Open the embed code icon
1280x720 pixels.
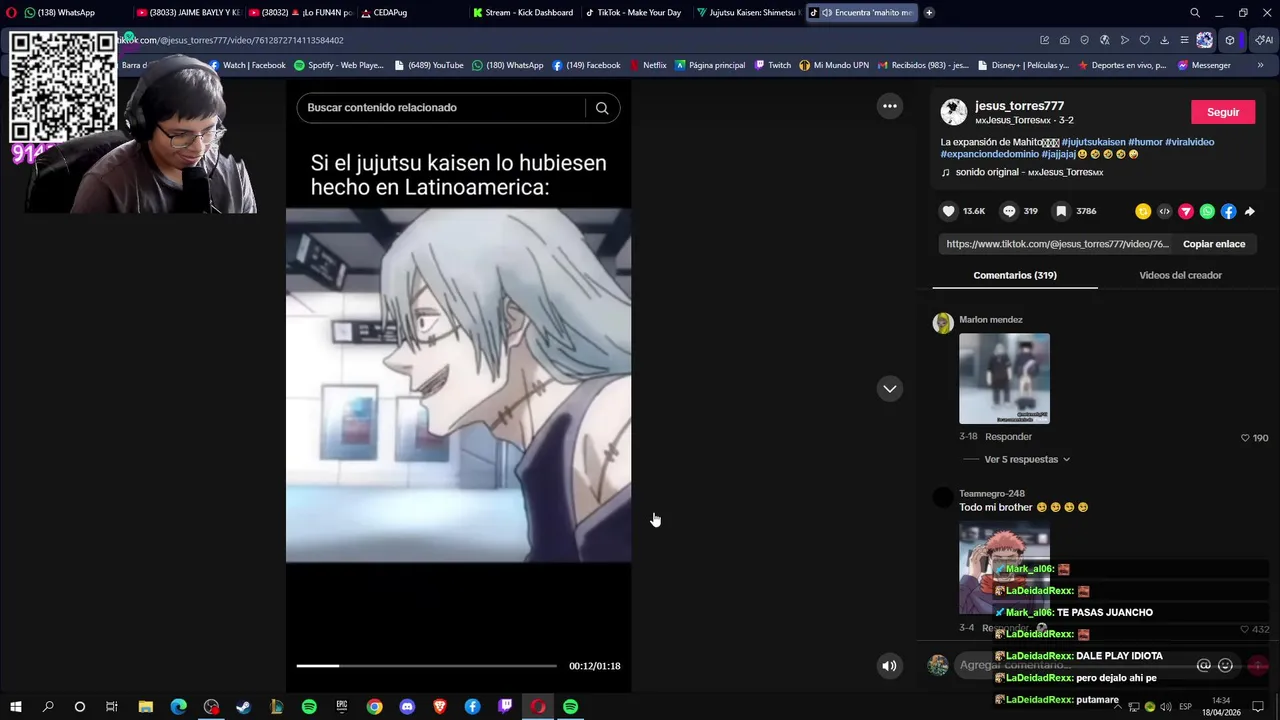(1164, 211)
